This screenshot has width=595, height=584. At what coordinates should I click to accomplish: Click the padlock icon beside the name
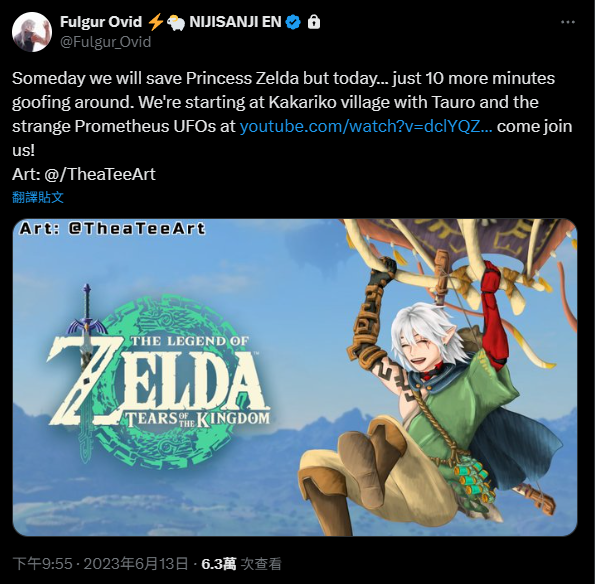point(313,22)
